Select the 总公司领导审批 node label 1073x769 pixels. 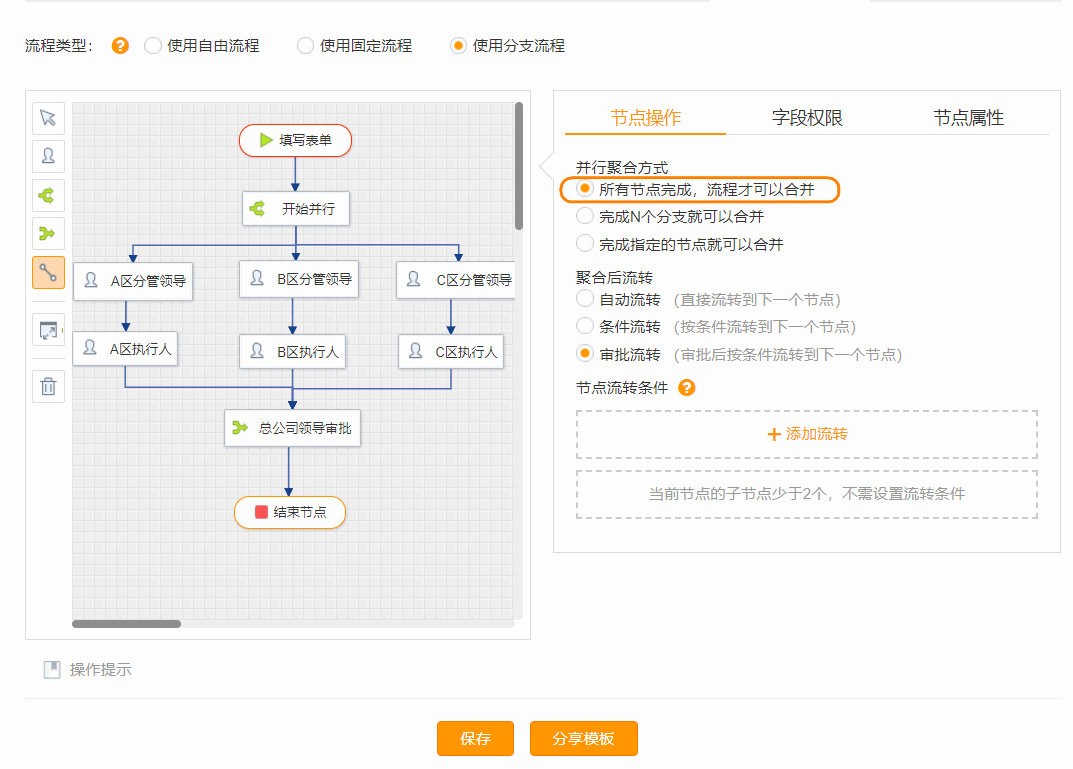[x=305, y=428]
